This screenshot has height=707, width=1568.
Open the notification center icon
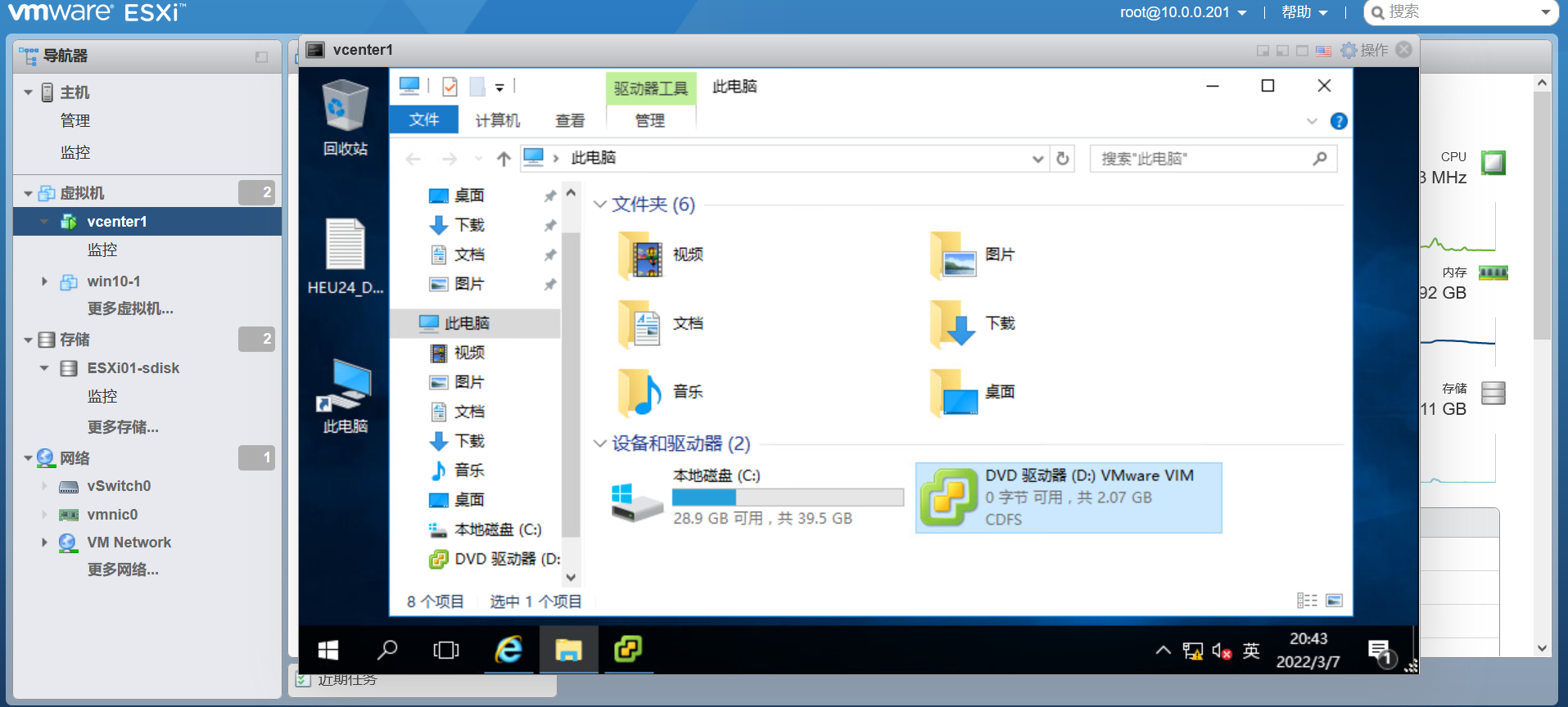click(x=1380, y=652)
